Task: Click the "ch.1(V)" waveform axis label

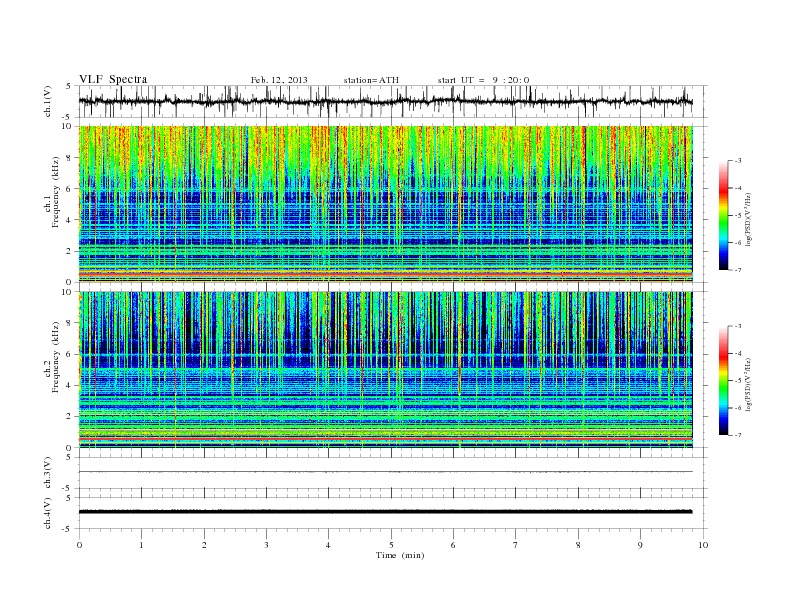Action: click(x=48, y=101)
